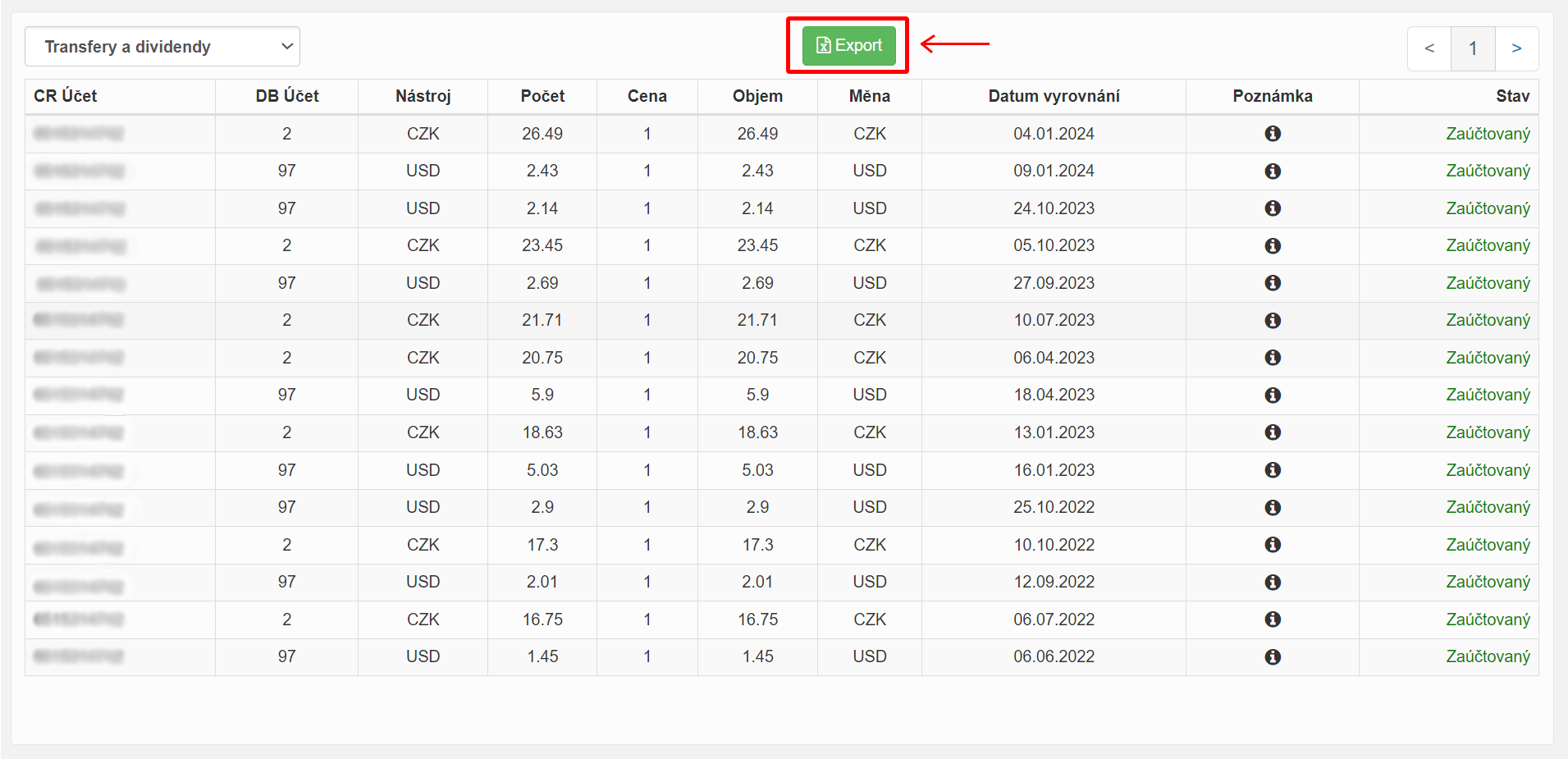
Task: Open note info icon for 12.09.2022 row
Action: (1273, 582)
